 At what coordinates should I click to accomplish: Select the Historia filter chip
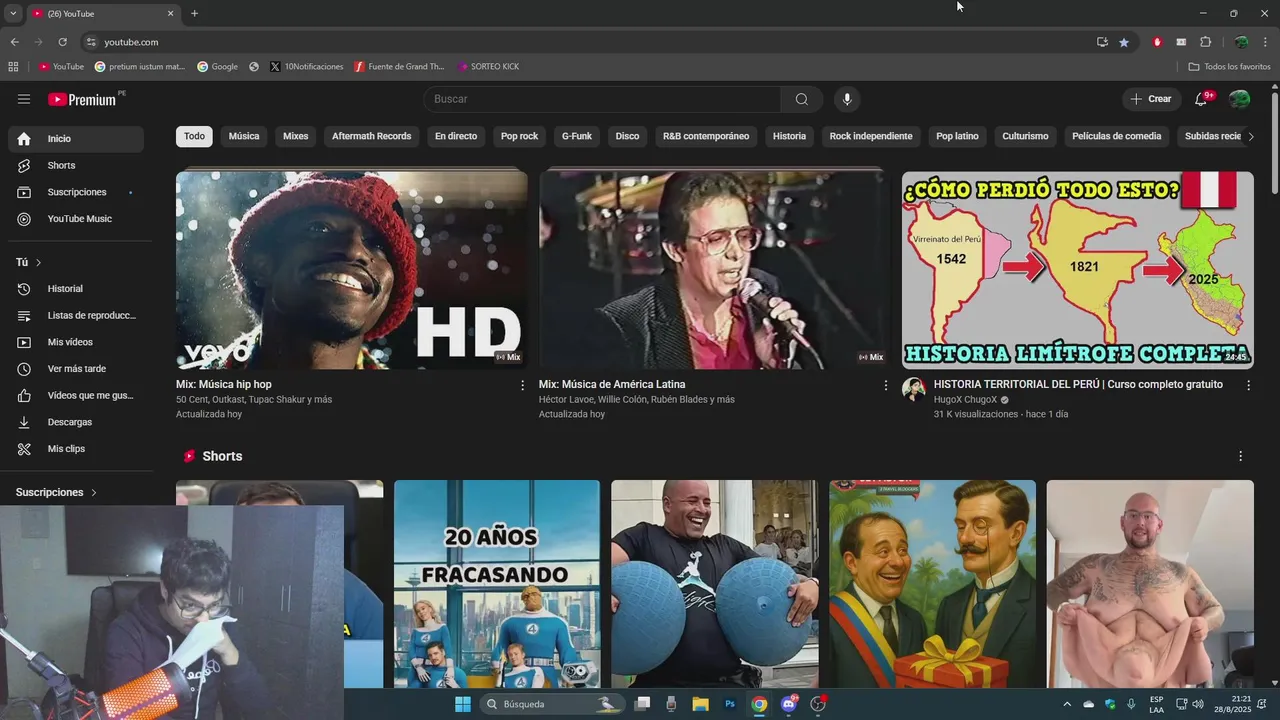[x=789, y=136]
